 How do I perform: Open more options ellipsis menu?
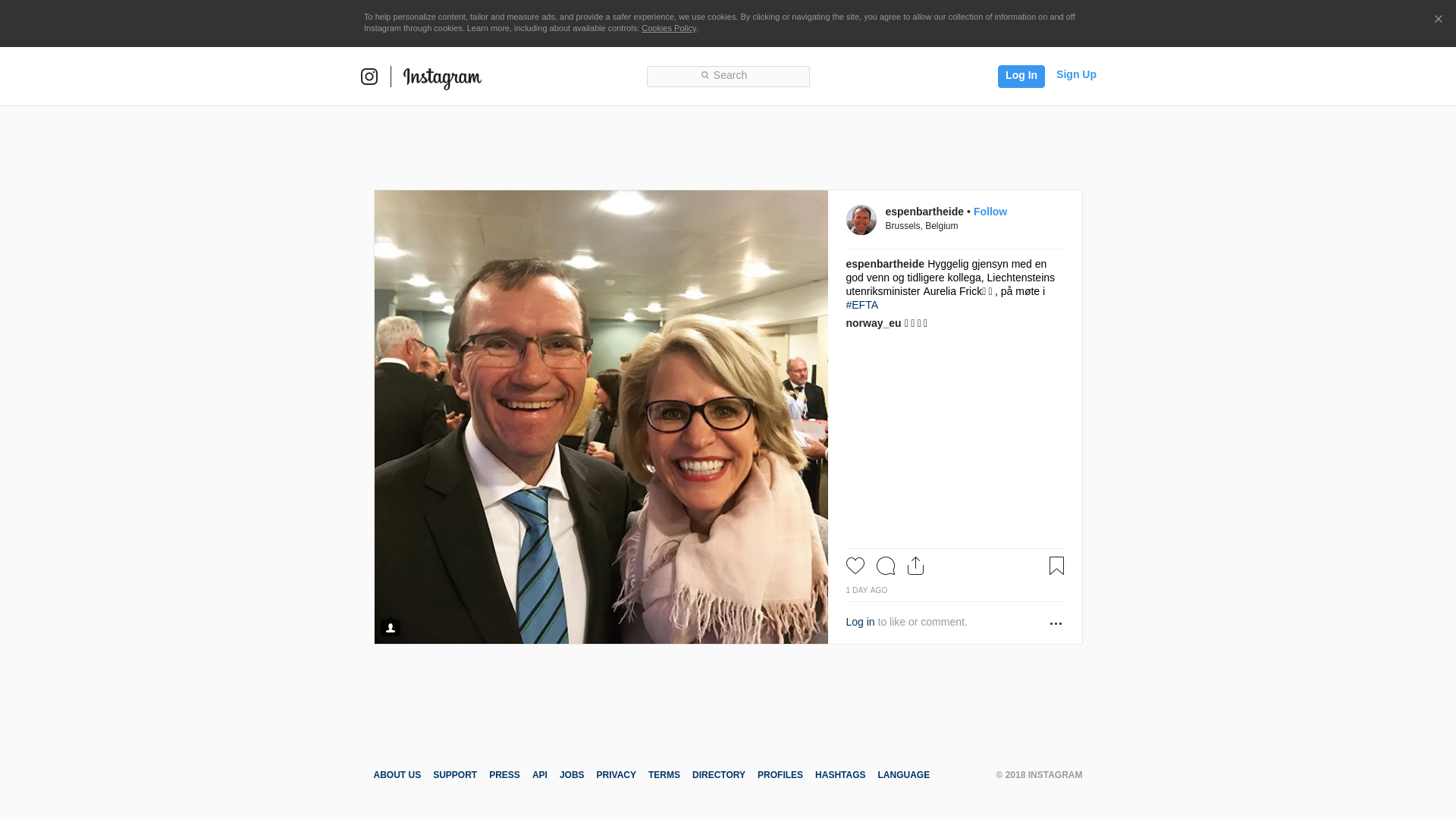pos(1056,623)
